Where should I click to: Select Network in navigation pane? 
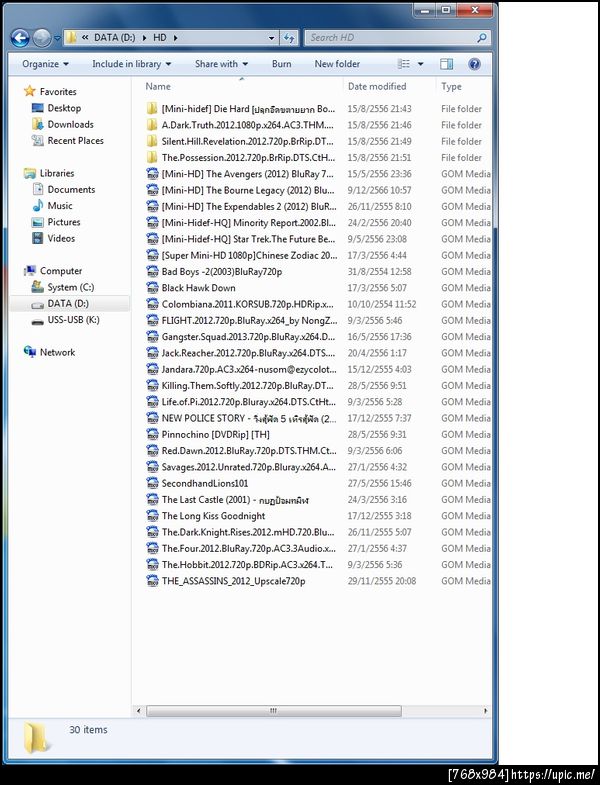[57, 352]
